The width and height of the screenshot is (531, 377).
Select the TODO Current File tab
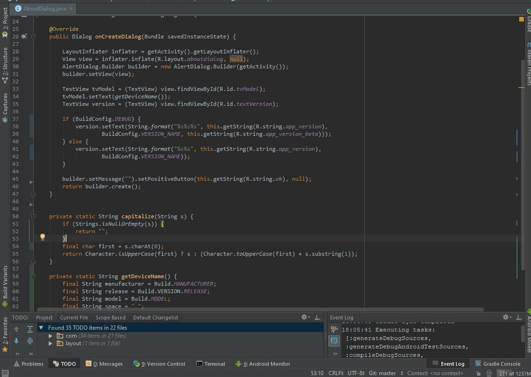coord(74,317)
